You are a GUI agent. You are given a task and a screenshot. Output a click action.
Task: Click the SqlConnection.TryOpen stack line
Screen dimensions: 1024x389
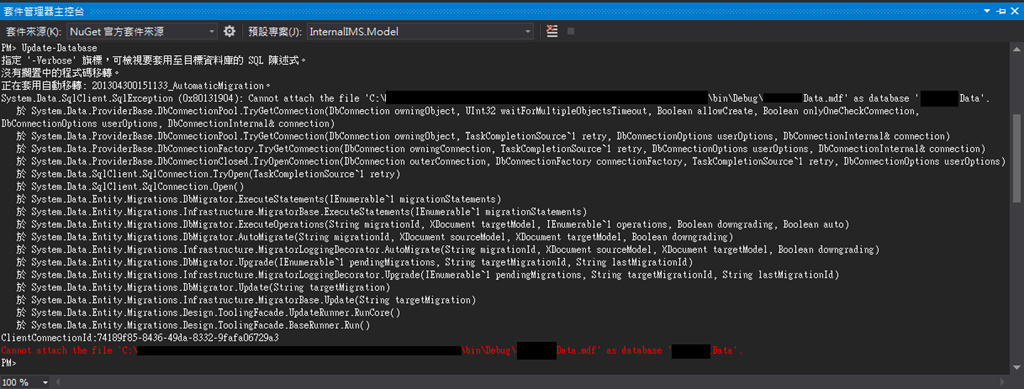click(208, 174)
